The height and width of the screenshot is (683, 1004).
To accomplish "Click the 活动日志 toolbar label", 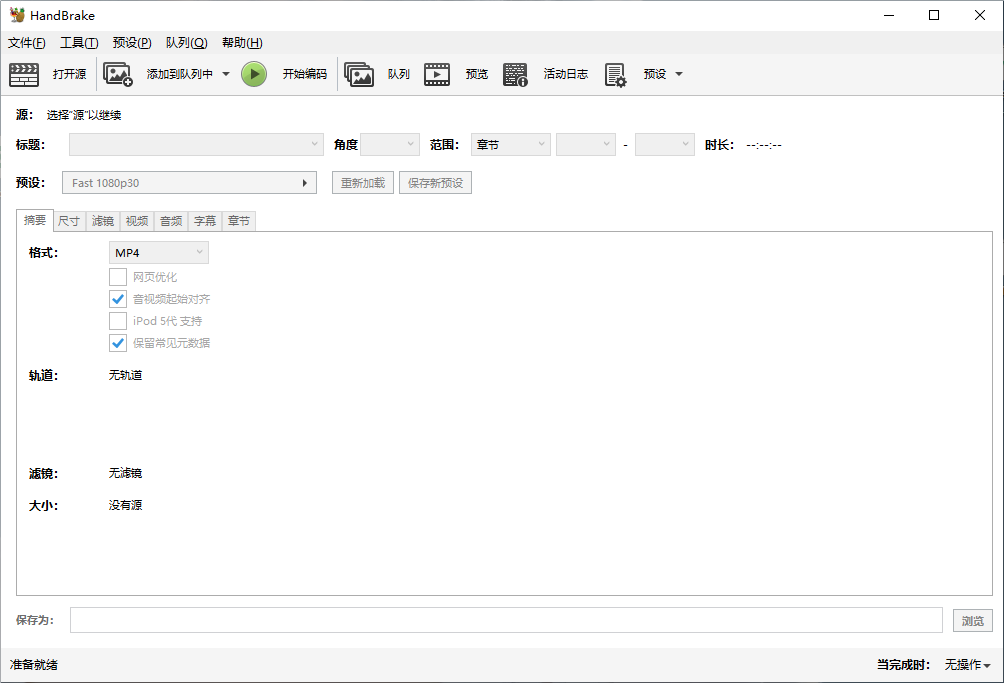I will click(565, 74).
